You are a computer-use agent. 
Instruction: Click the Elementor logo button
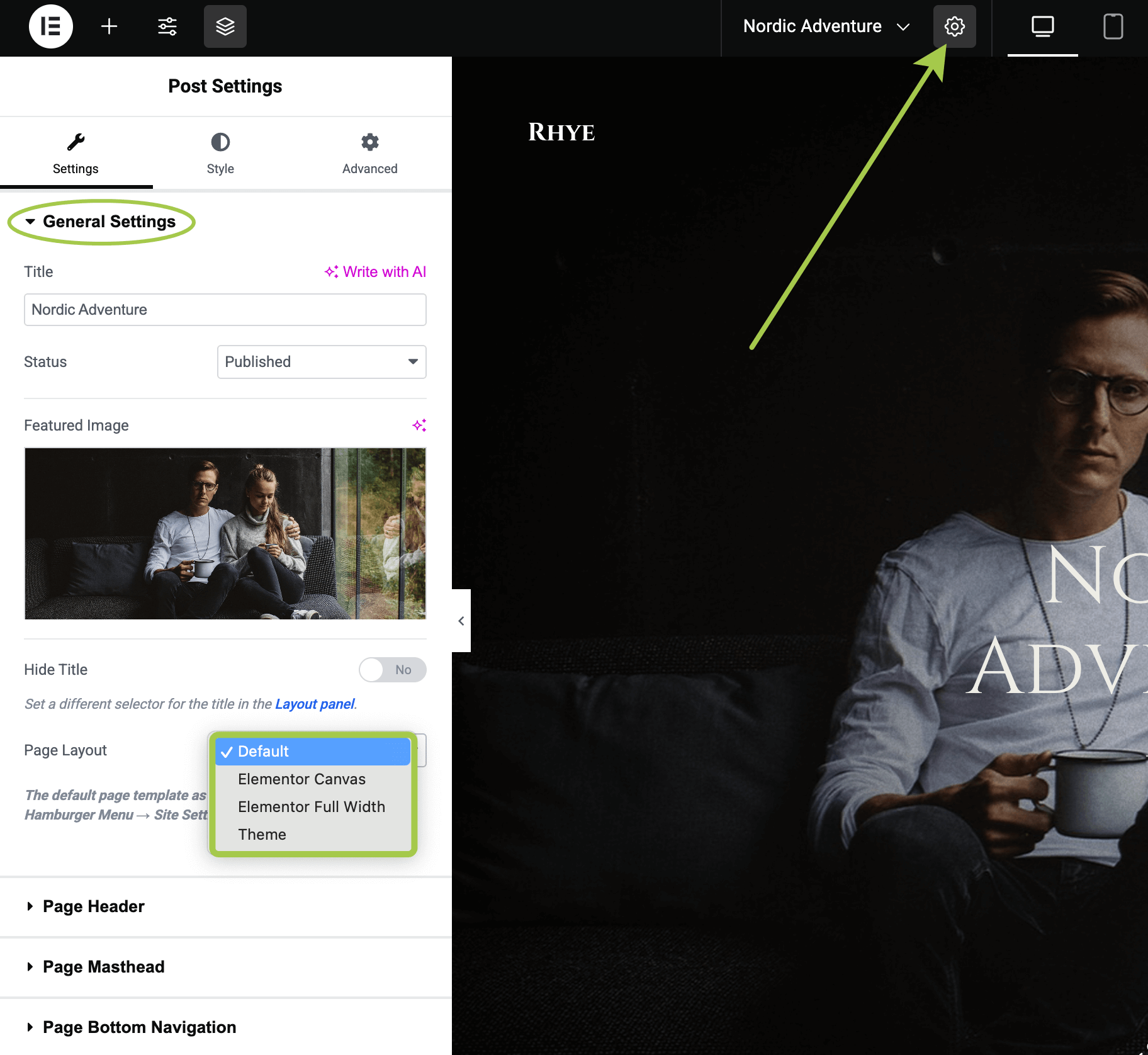50,26
